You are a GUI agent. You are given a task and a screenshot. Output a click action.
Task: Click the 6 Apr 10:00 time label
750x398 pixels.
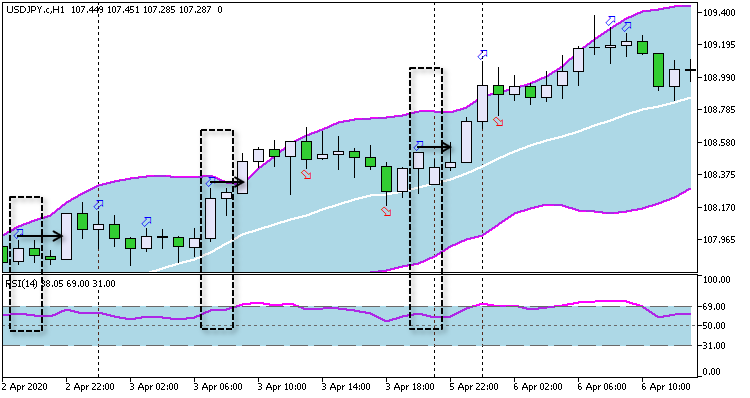tap(666, 387)
